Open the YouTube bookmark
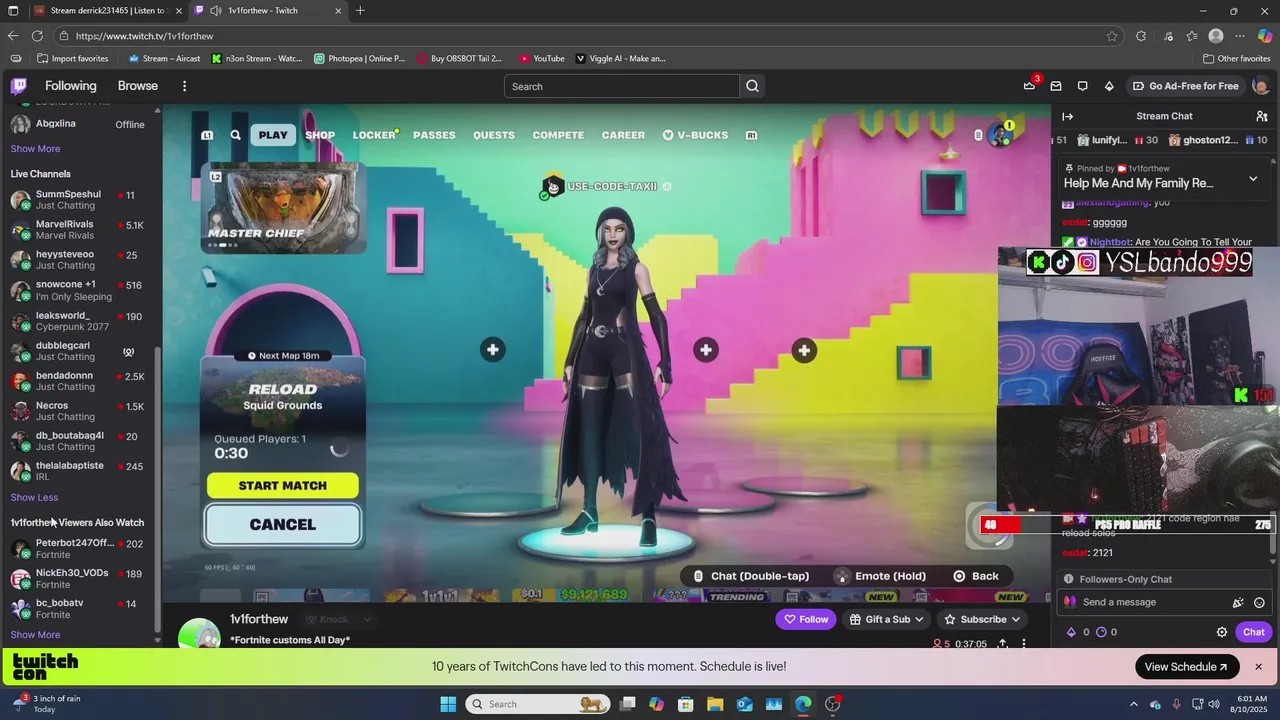The width and height of the screenshot is (1280, 720). point(541,58)
